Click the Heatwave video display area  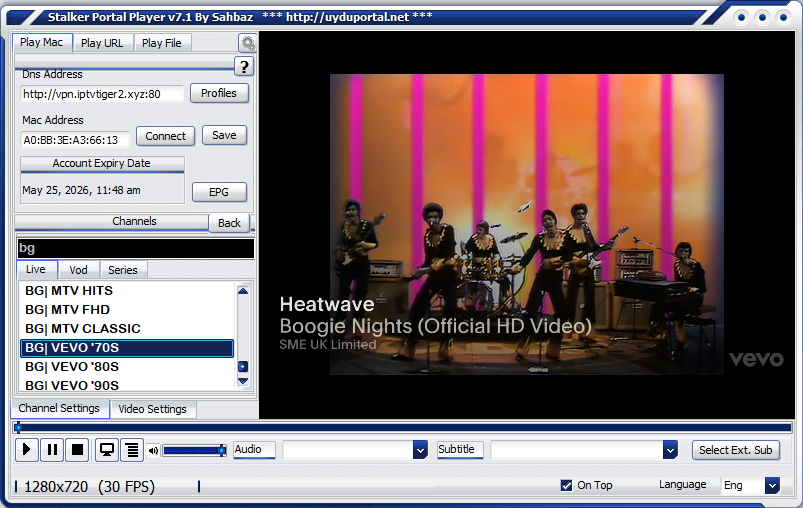pyautogui.click(x=526, y=224)
